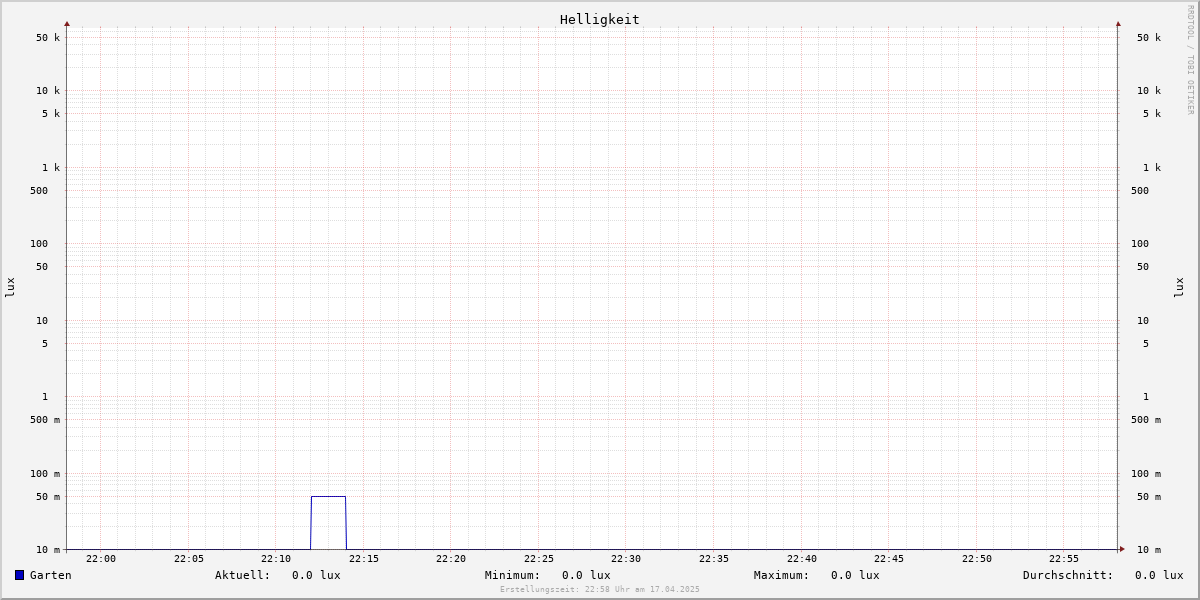Select the Aktuell 0.0 lux value
The height and width of the screenshot is (600, 1200).
pyautogui.click(x=316, y=575)
